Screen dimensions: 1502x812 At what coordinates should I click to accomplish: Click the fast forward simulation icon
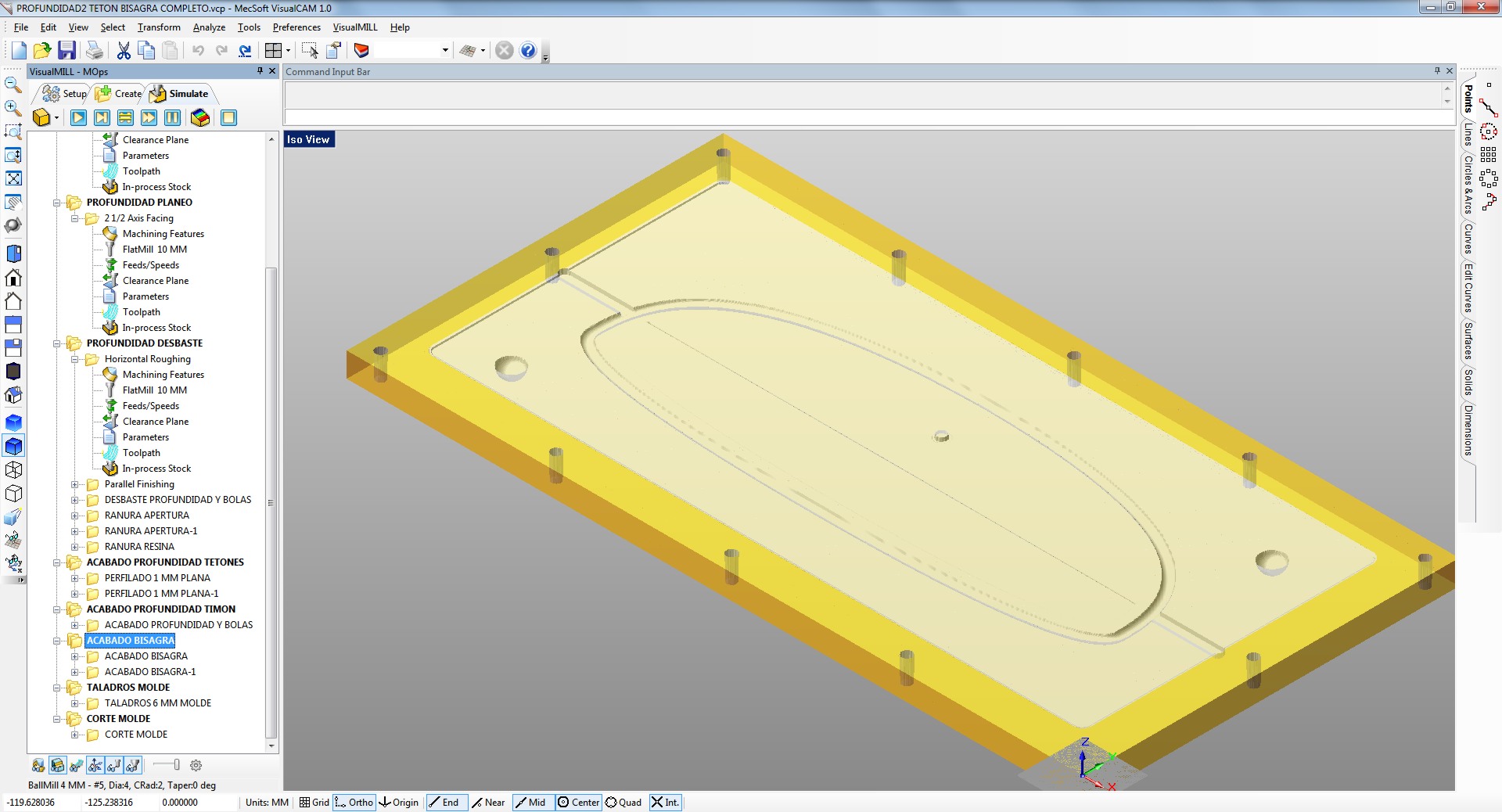coord(149,118)
